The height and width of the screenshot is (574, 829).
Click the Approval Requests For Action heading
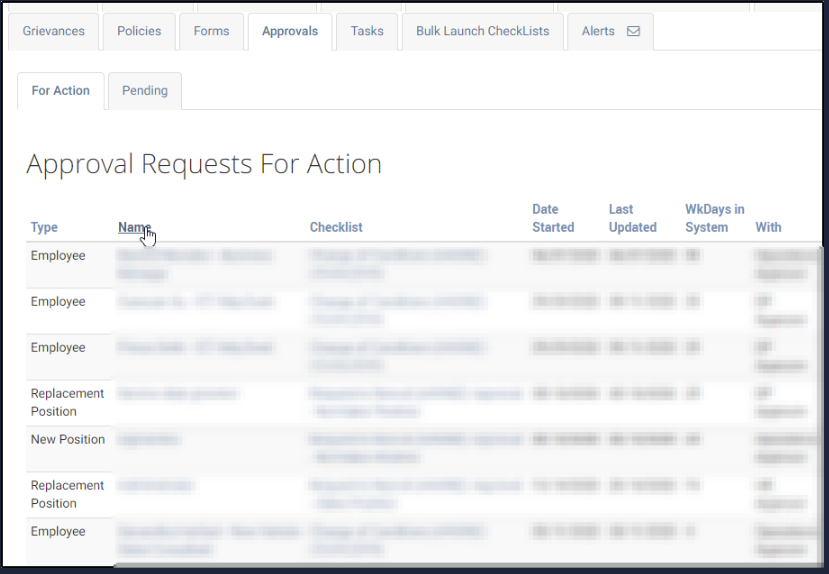(204, 164)
